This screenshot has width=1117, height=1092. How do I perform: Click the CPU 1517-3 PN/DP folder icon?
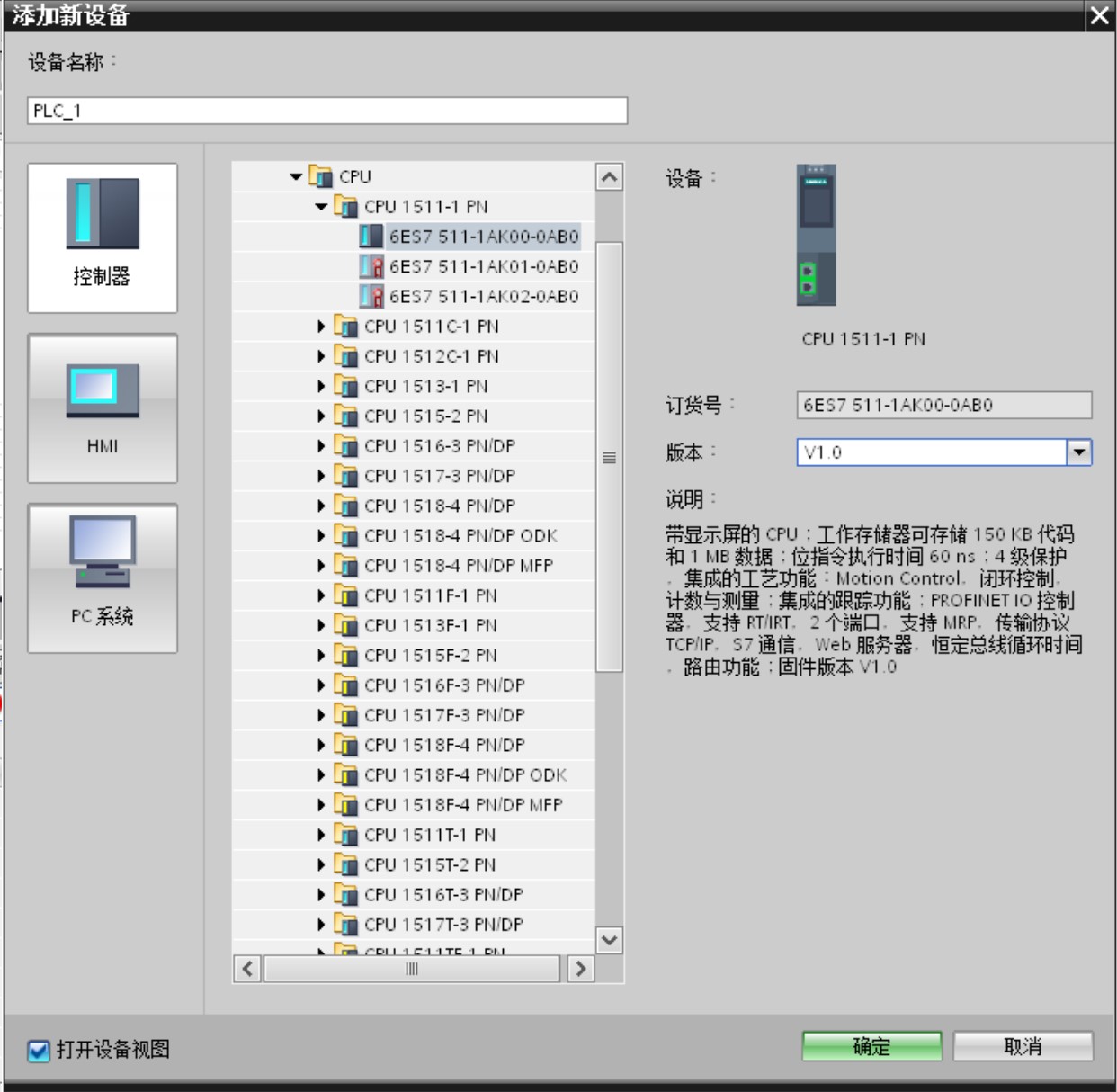point(346,475)
